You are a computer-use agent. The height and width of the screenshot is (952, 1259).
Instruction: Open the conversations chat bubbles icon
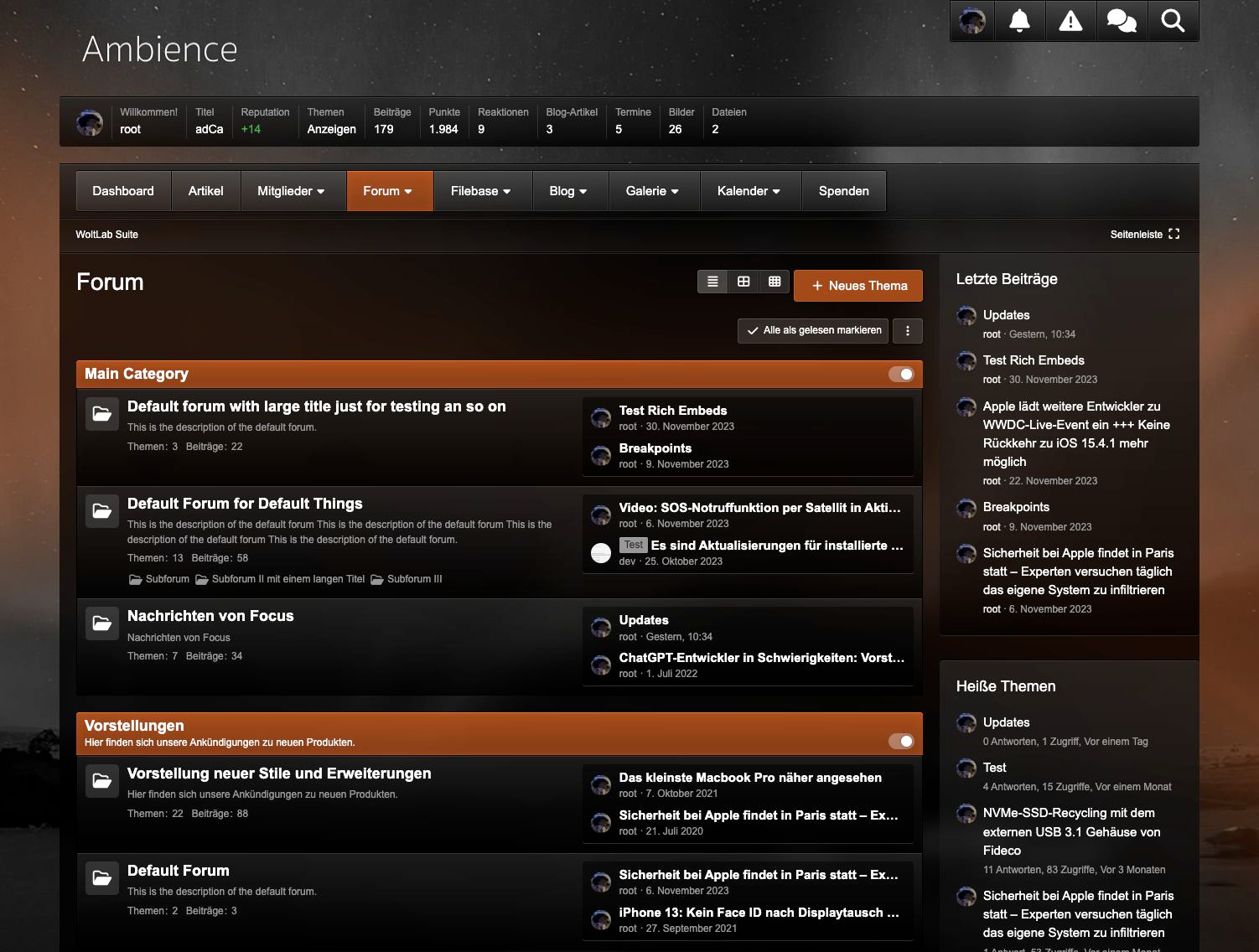1122,21
